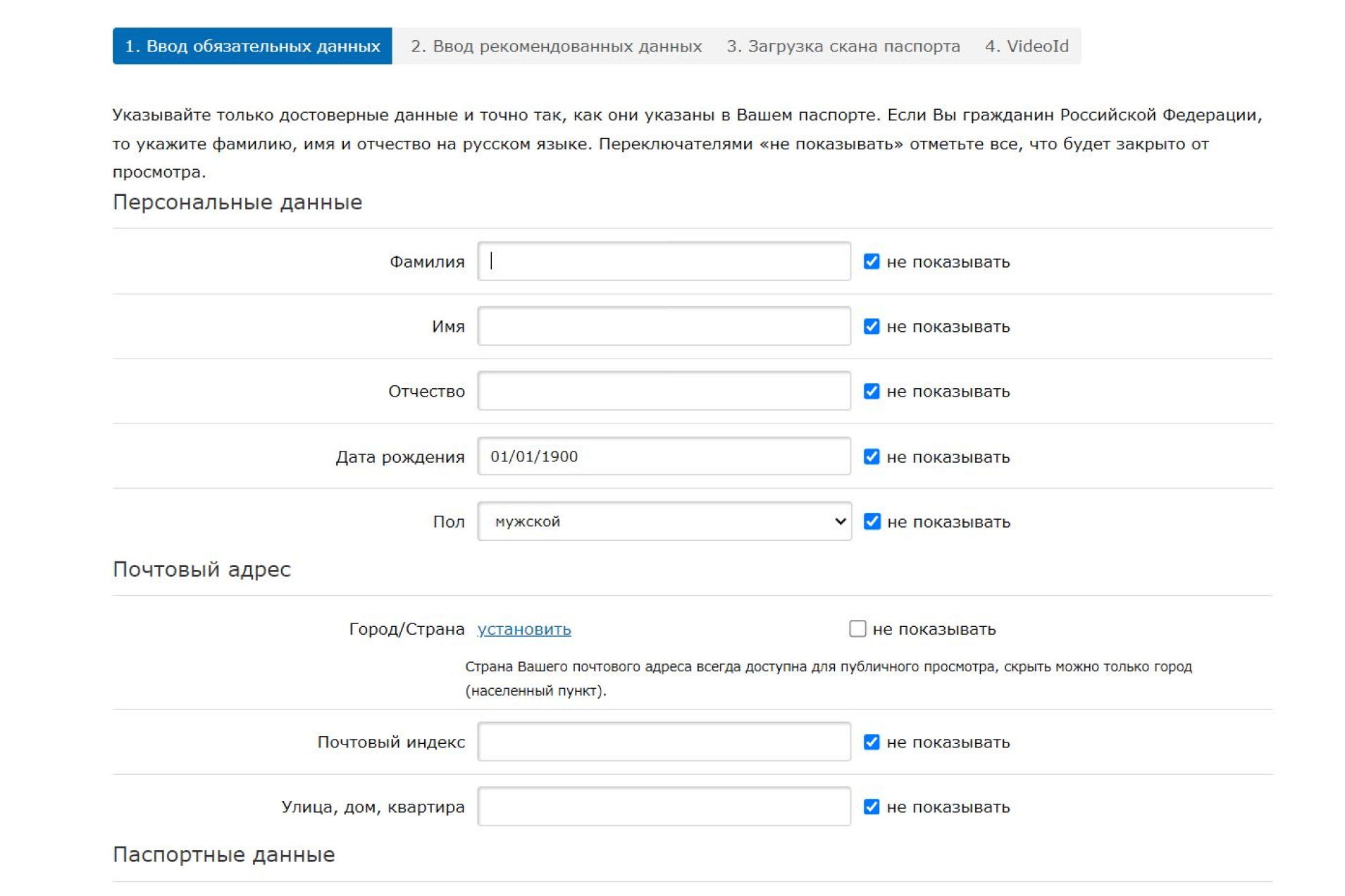Click the Почтовый индекс input field
The height and width of the screenshot is (896, 1345).
point(664,742)
